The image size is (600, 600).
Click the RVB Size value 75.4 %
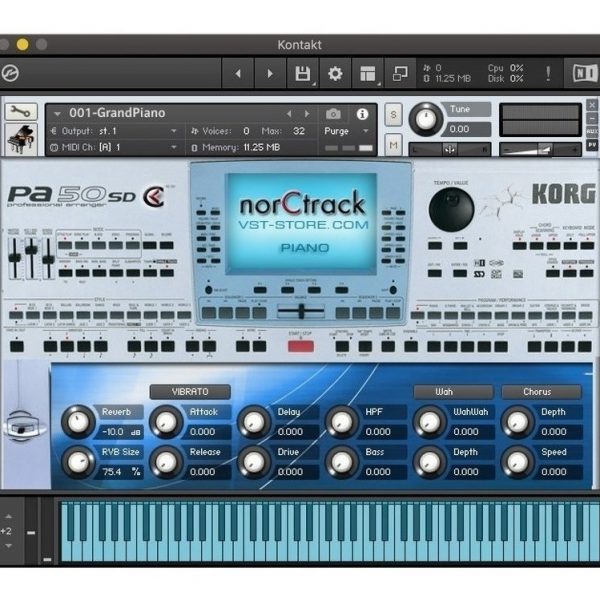(121, 472)
